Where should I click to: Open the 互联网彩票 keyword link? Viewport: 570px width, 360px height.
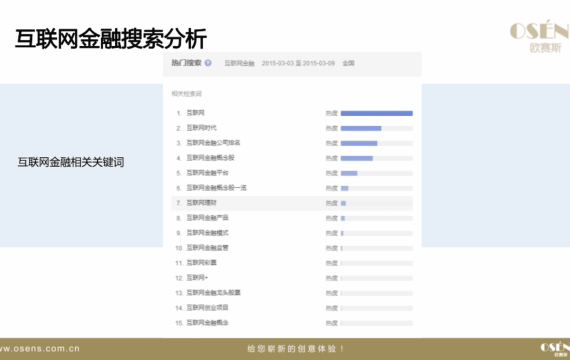(x=201, y=263)
